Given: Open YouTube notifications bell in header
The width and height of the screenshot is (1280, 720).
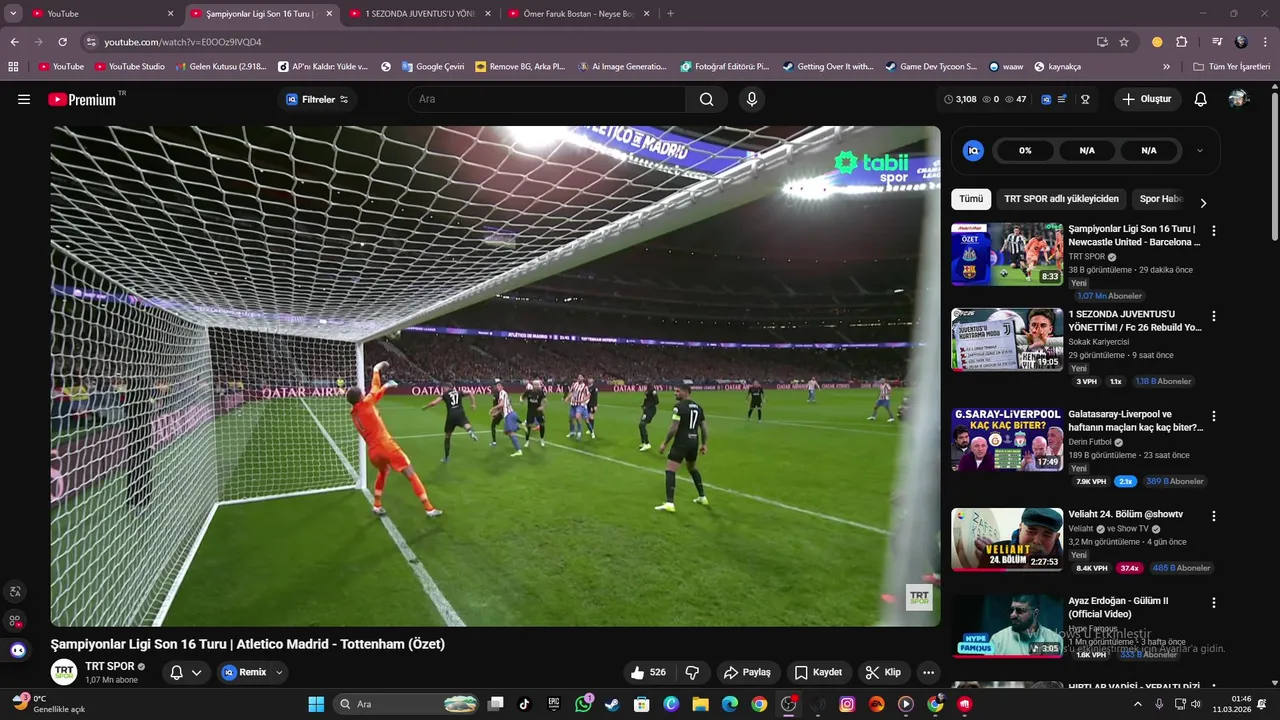Looking at the screenshot, I should point(1201,99).
